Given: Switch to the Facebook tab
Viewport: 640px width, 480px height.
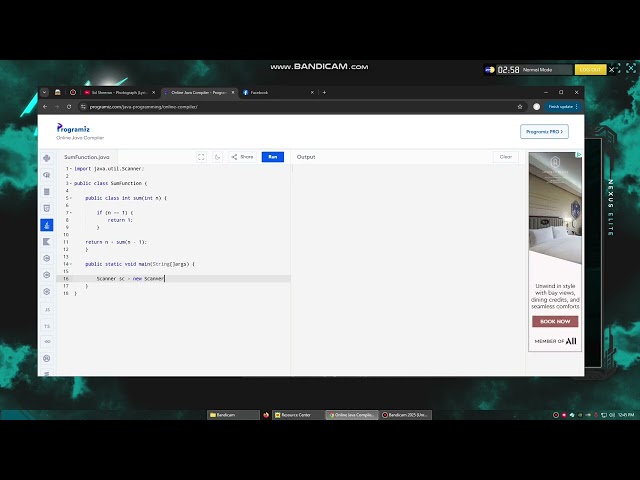Looking at the screenshot, I should pos(278,93).
